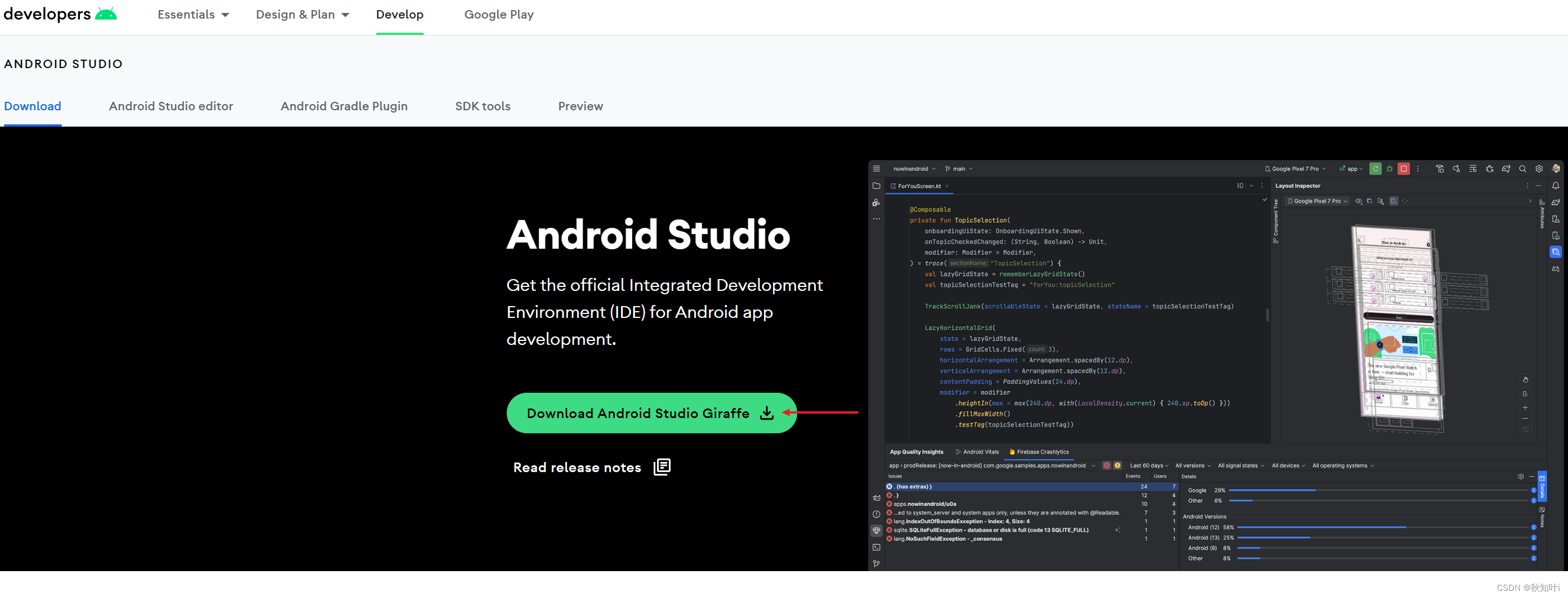Click the user profile avatar
Viewport: 1568px width, 597px height.
[x=1556, y=169]
